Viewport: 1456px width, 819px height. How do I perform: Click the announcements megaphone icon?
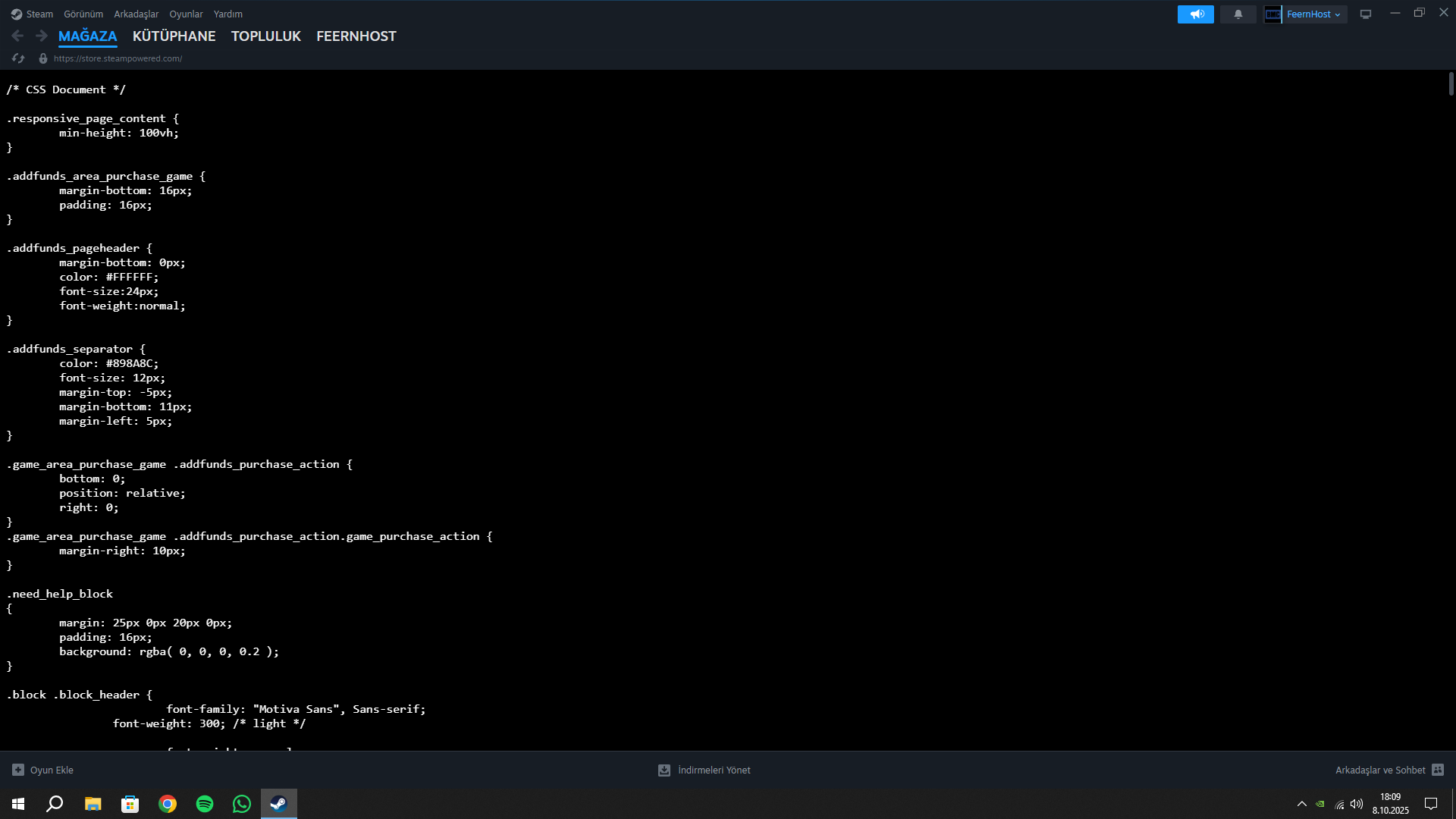pos(1195,14)
